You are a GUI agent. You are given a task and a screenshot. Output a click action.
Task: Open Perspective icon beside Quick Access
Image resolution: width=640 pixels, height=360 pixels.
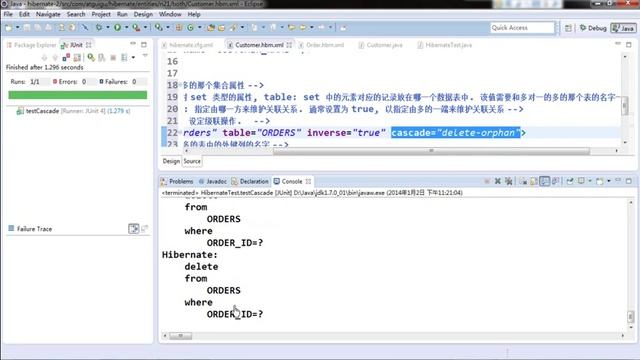[x=568, y=28]
